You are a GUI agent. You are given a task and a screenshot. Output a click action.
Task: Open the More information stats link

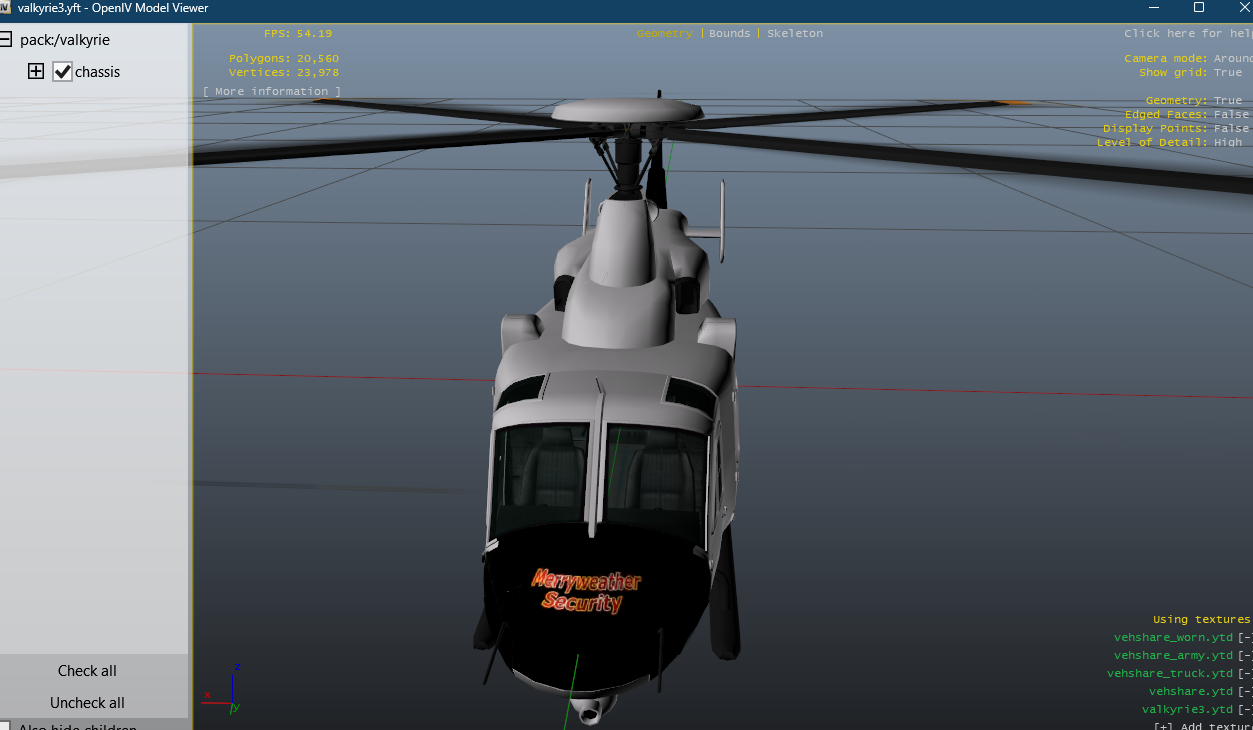pyautogui.click(x=271, y=91)
